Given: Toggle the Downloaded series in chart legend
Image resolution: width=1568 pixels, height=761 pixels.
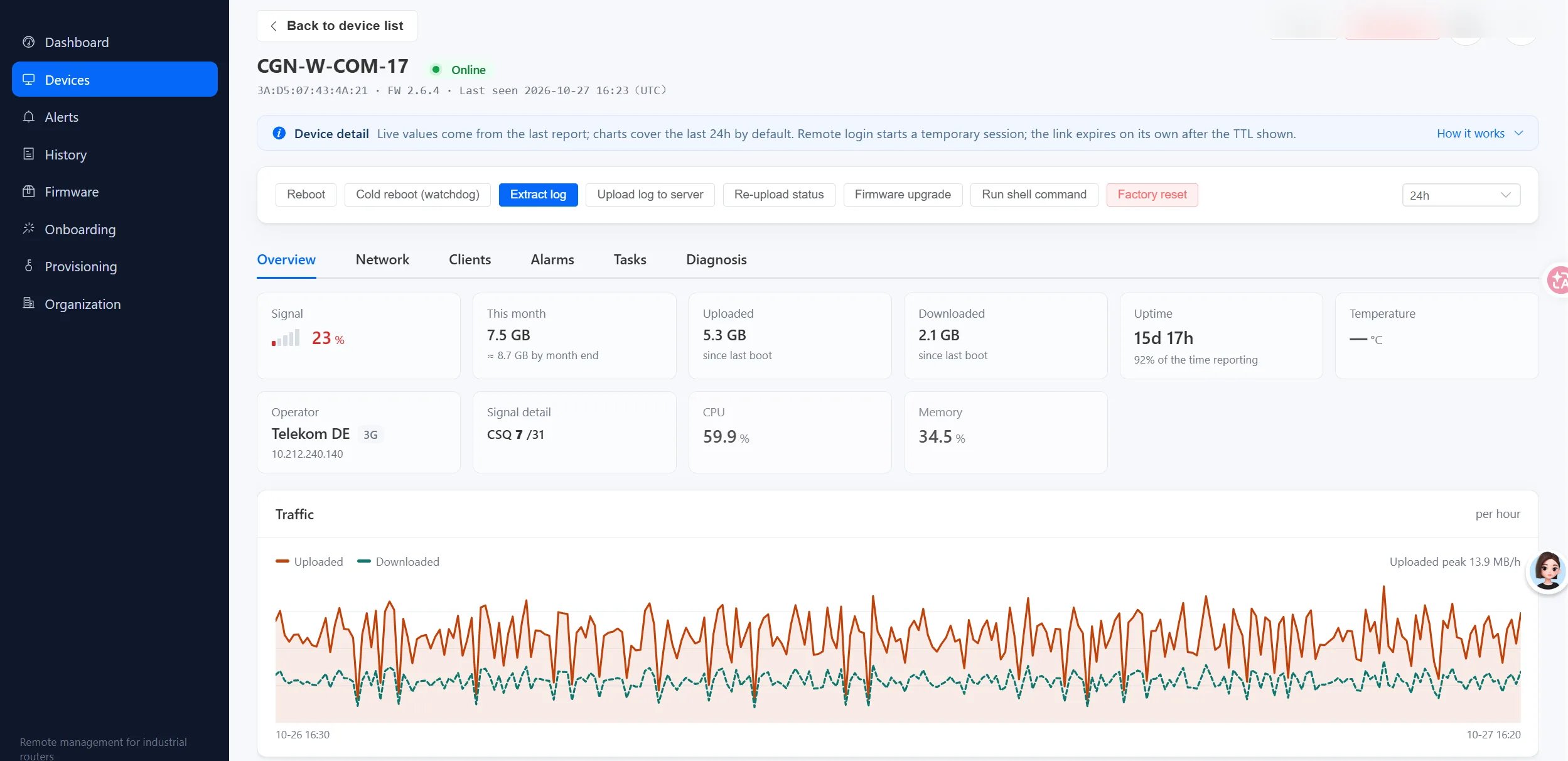Looking at the screenshot, I should point(398,561).
